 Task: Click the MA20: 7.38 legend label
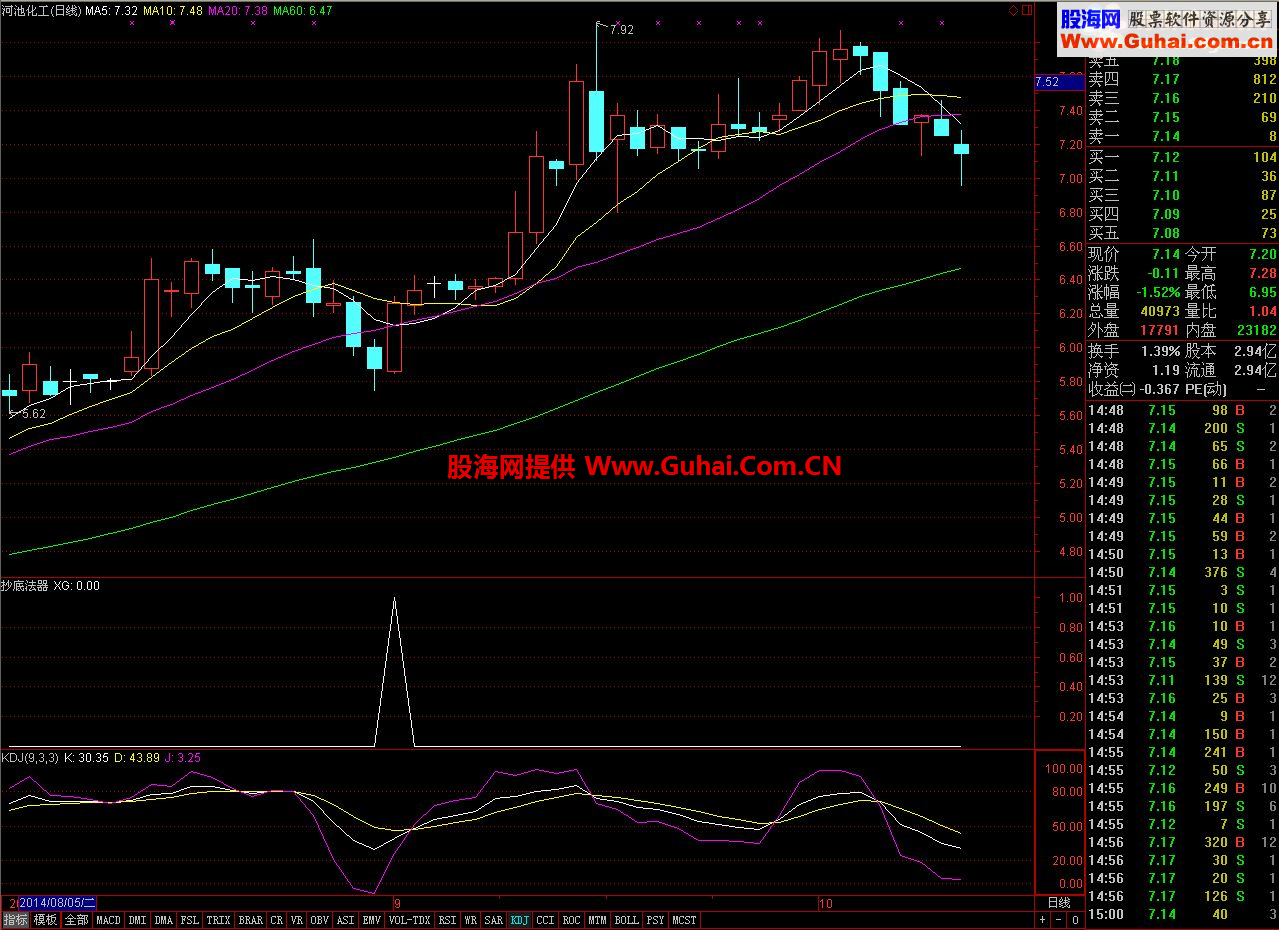(237, 10)
